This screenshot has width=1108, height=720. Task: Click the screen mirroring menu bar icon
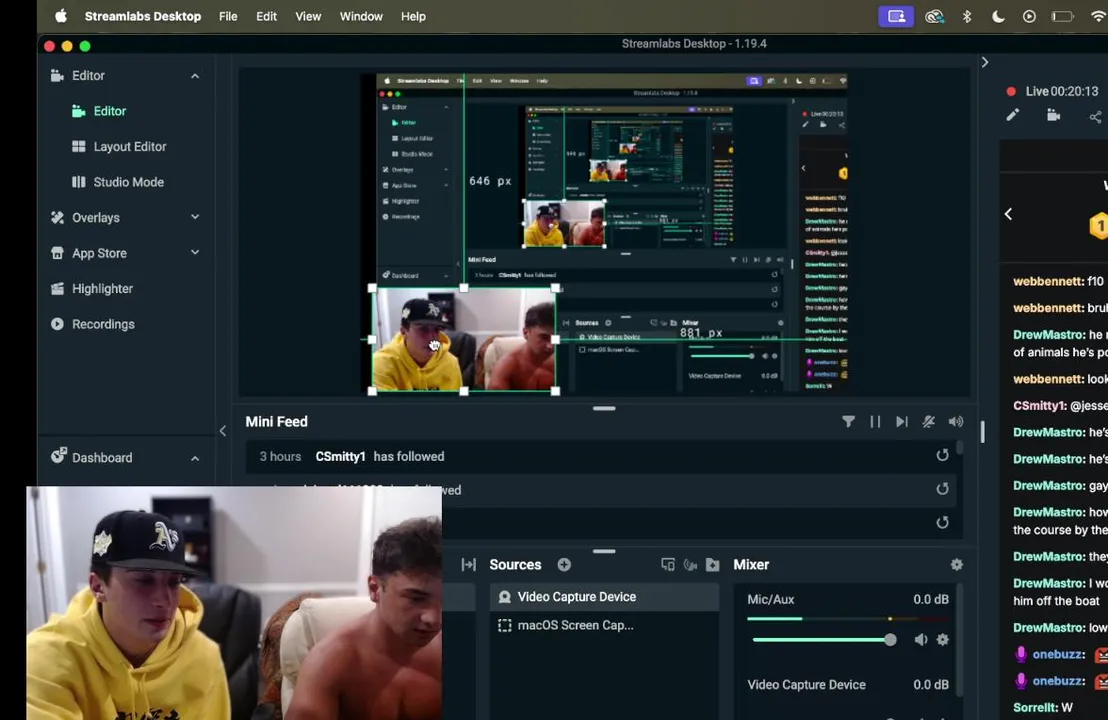[x=896, y=16]
